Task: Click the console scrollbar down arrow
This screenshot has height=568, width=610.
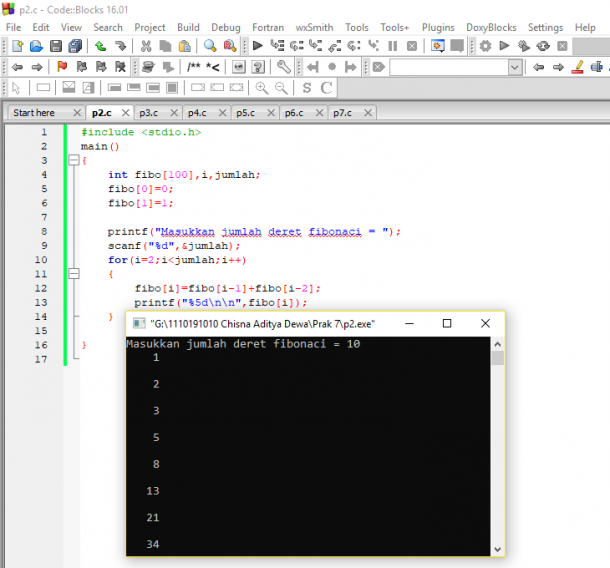Action: (498, 549)
